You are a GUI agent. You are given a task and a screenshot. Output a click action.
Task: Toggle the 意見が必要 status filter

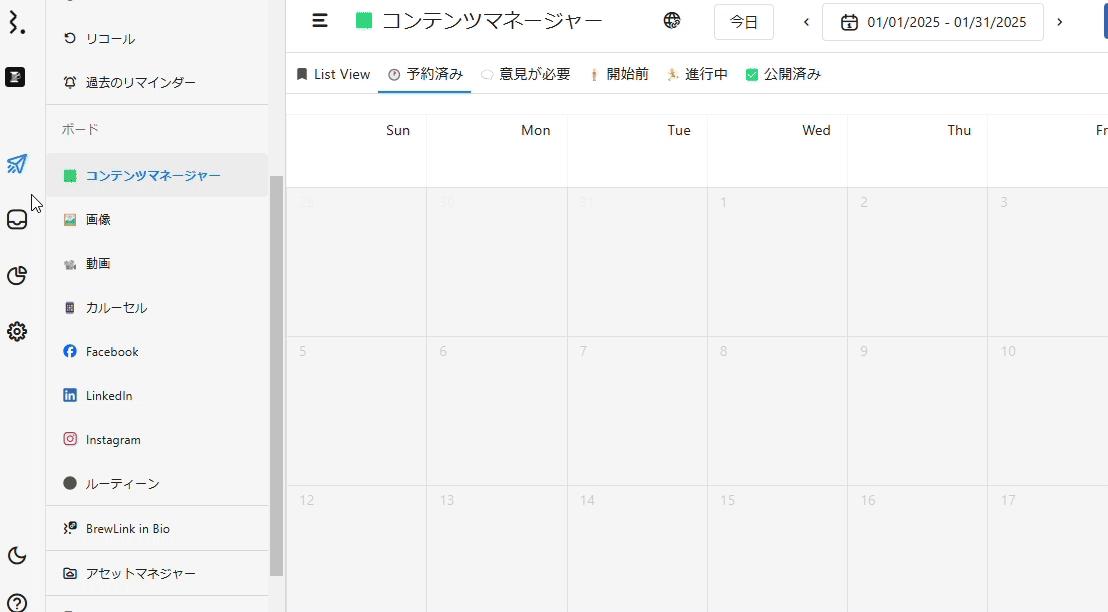click(x=525, y=75)
